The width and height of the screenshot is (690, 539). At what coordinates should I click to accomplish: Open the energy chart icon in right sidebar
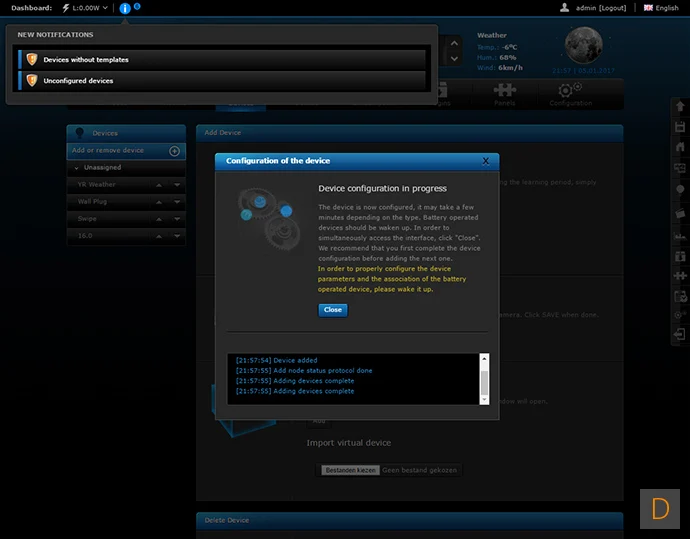coord(680,236)
